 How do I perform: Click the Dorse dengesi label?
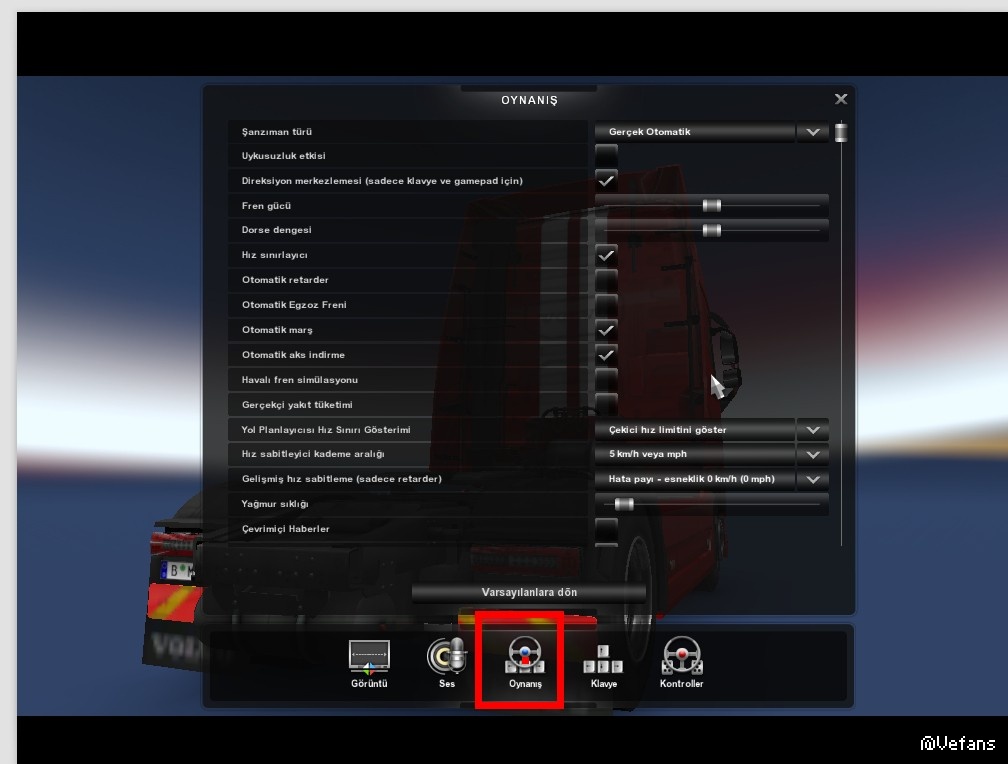(x=276, y=230)
